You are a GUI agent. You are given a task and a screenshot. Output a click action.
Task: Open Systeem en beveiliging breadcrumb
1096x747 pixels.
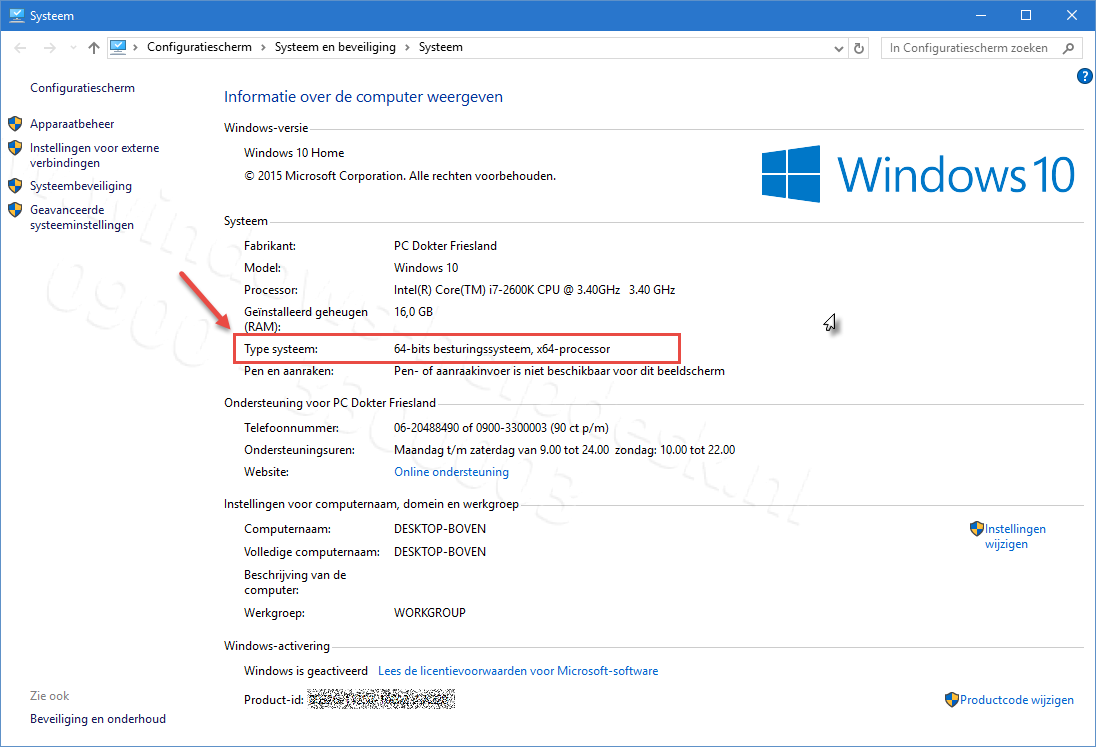(335, 47)
